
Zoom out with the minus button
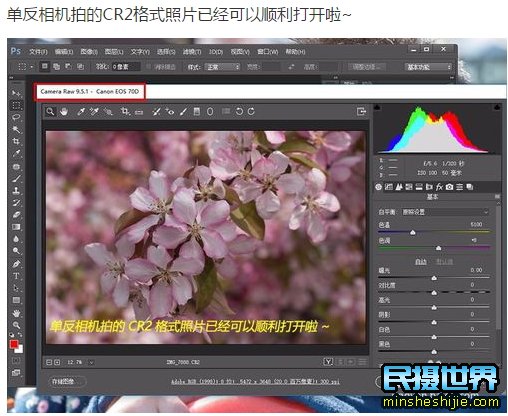tap(49, 362)
